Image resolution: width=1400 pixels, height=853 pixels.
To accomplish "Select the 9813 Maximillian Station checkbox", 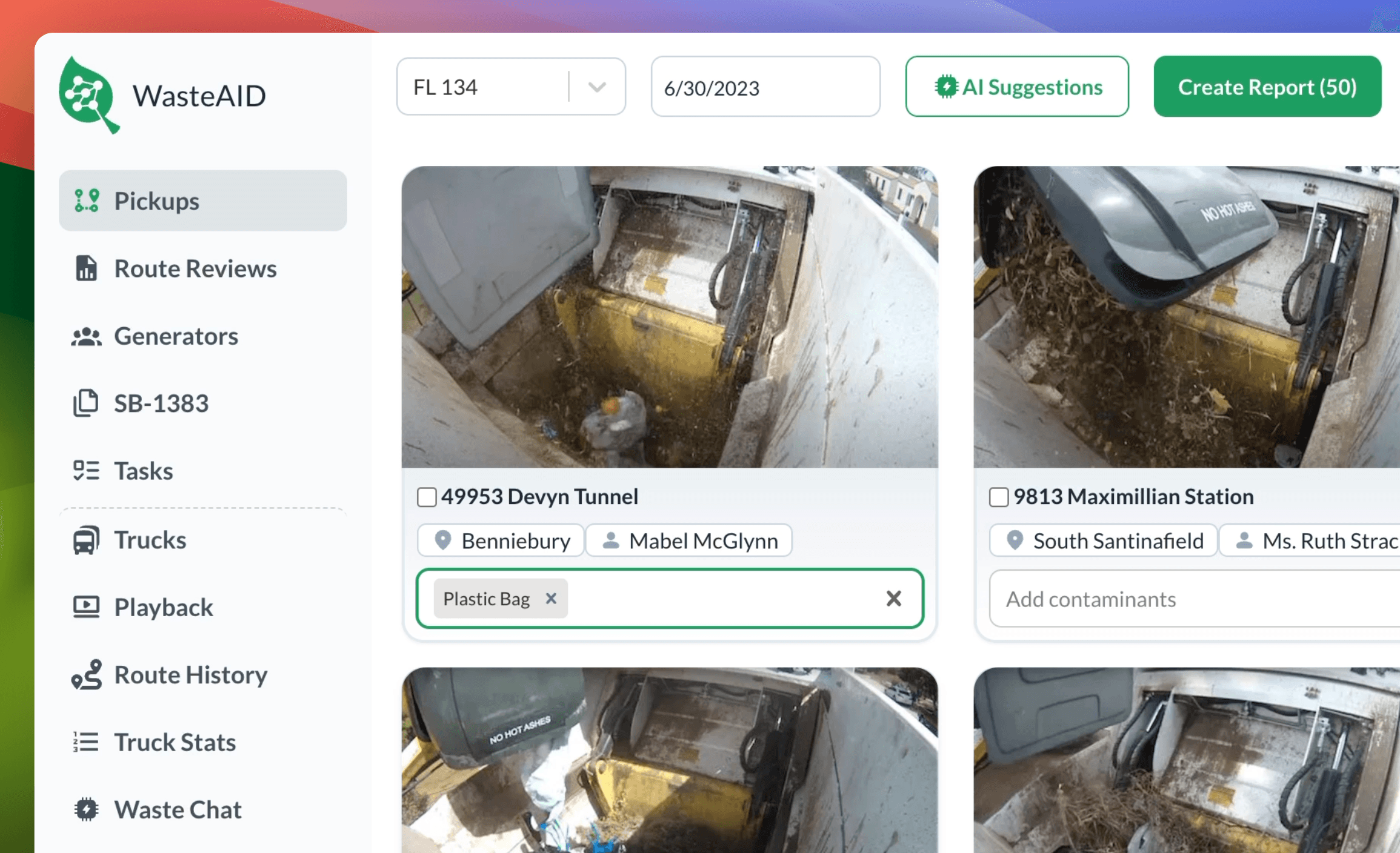I will point(999,497).
